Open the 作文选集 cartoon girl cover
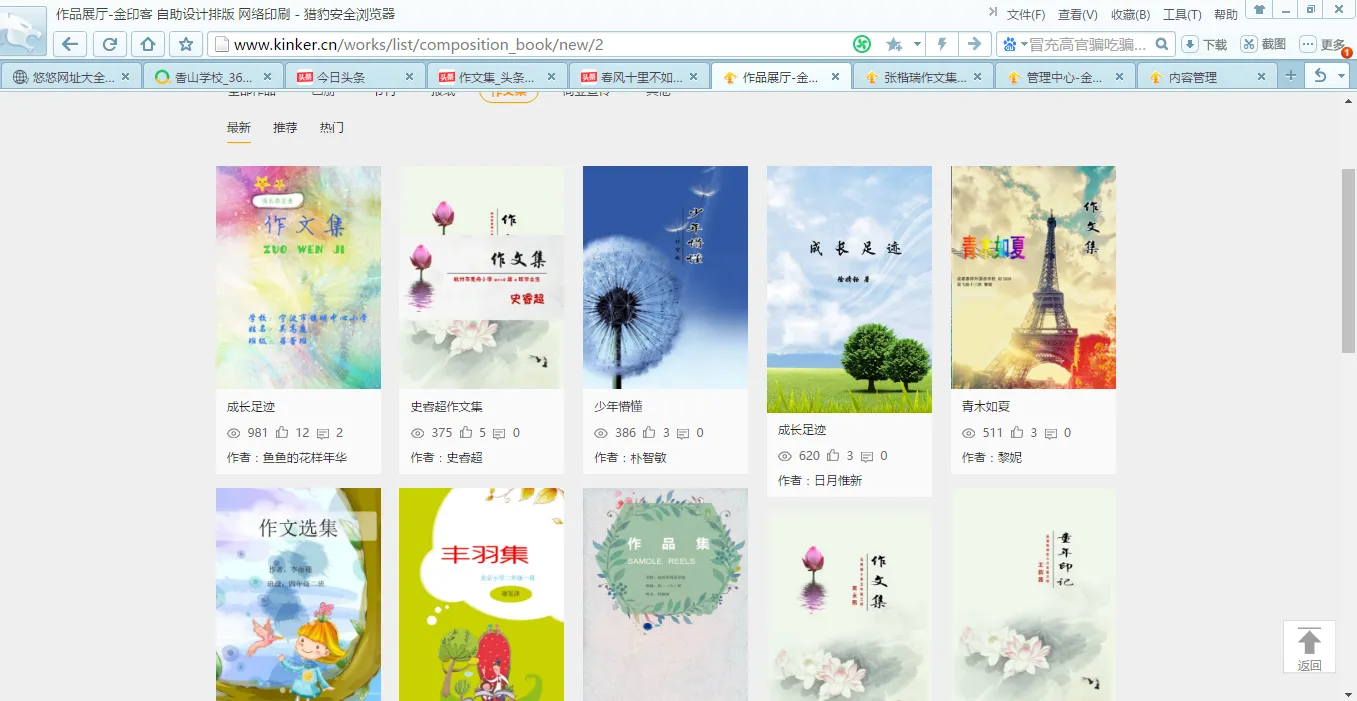The width and height of the screenshot is (1357, 701). point(298,594)
